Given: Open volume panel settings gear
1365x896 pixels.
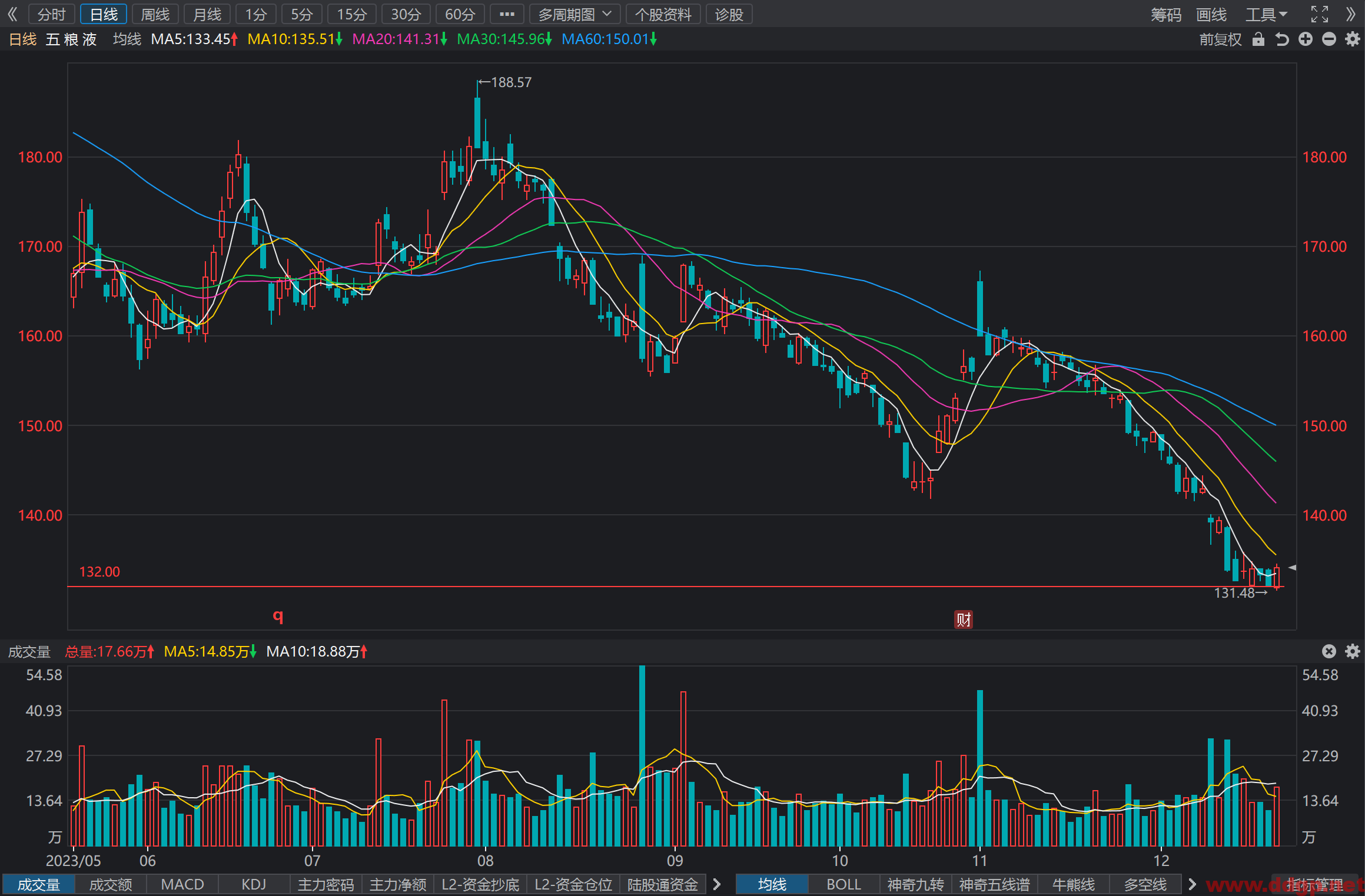Looking at the screenshot, I should pyautogui.click(x=1353, y=651).
